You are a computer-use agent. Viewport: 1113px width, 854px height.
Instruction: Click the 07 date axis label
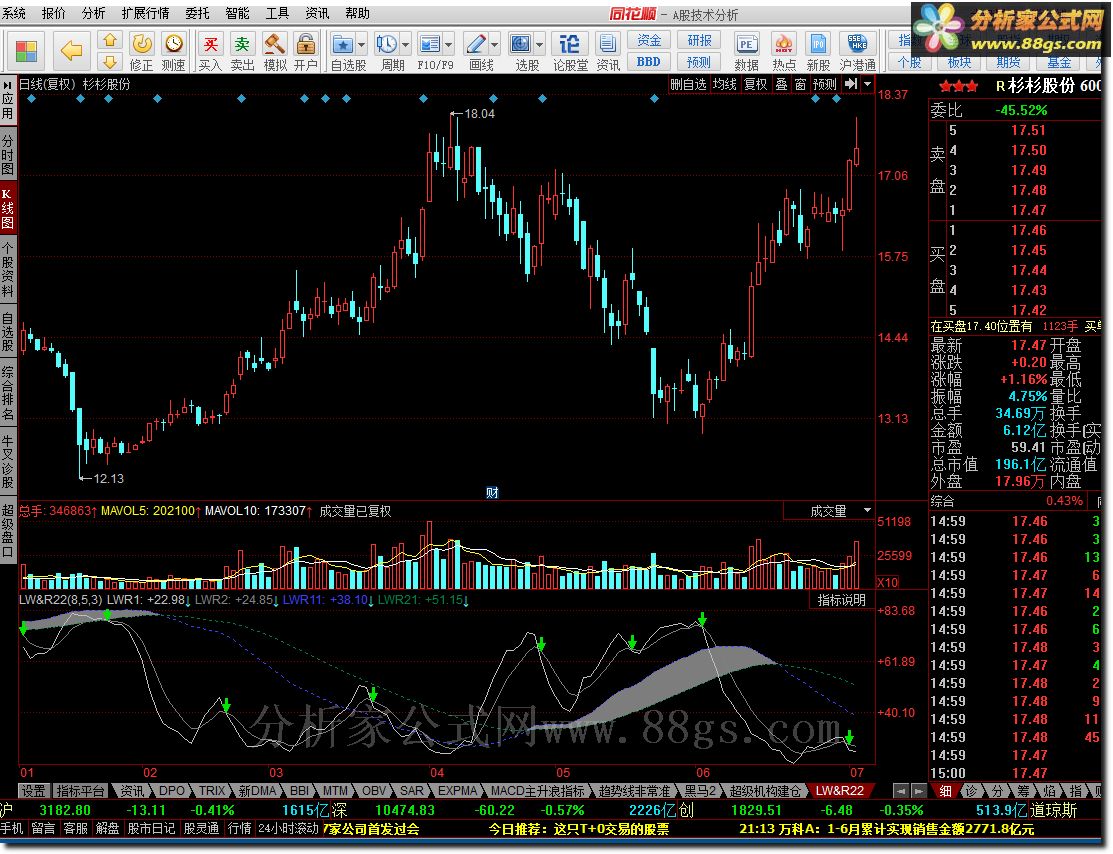(857, 773)
